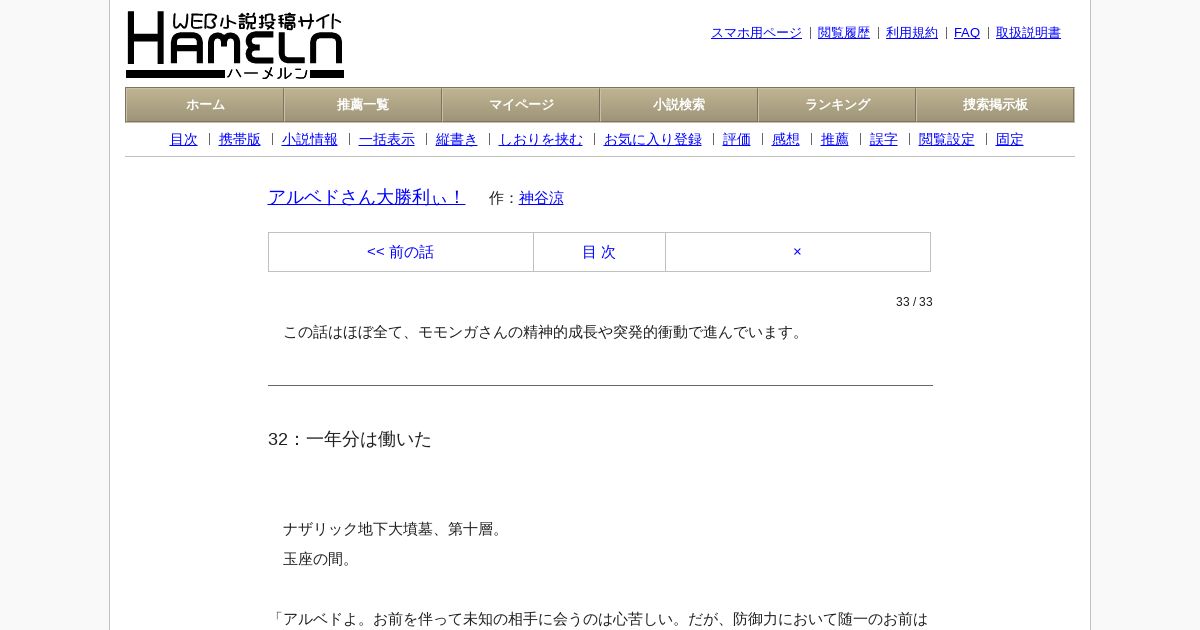Click the × cell in chapter navigation
1200x630 pixels.
click(797, 252)
